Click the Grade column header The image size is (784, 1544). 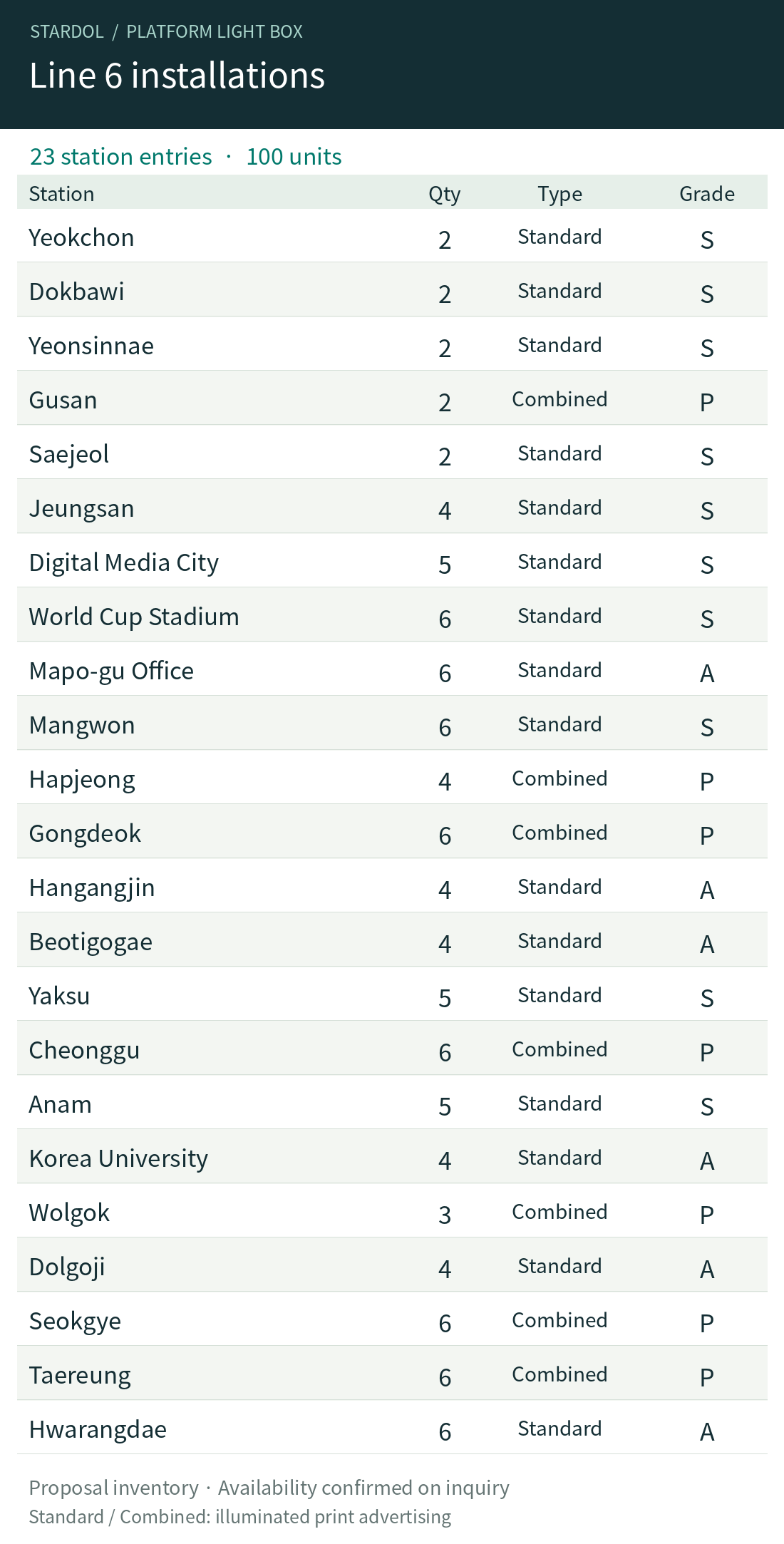click(707, 194)
